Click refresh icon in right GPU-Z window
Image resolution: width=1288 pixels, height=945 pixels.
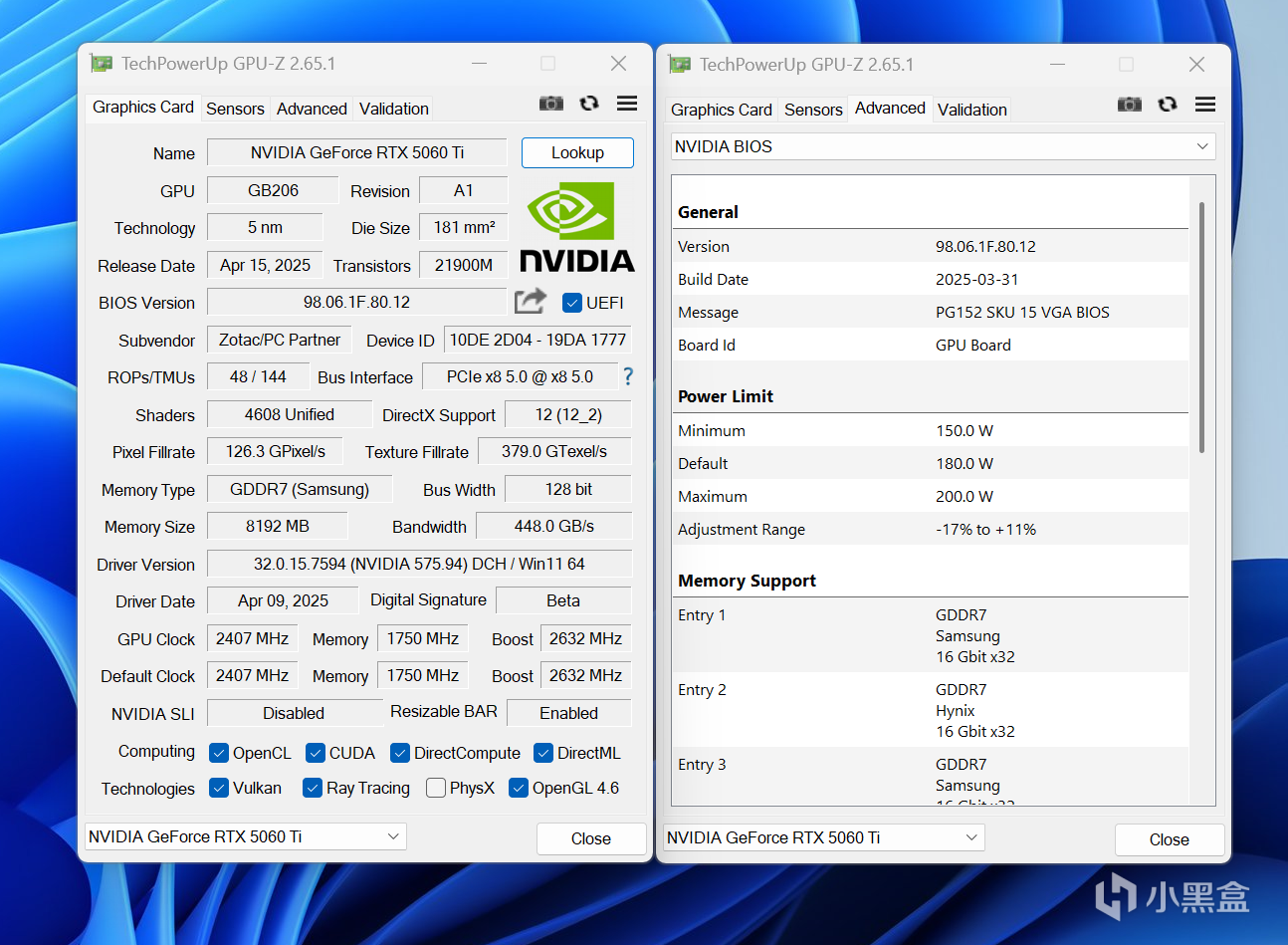click(1168, 105)
